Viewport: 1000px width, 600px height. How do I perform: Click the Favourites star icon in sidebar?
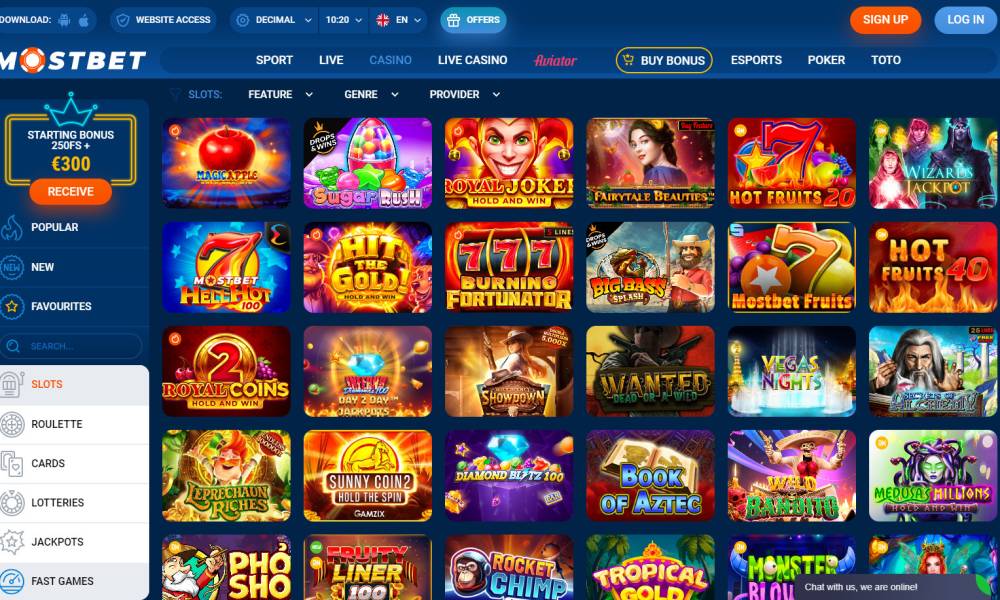coord(11,307)
